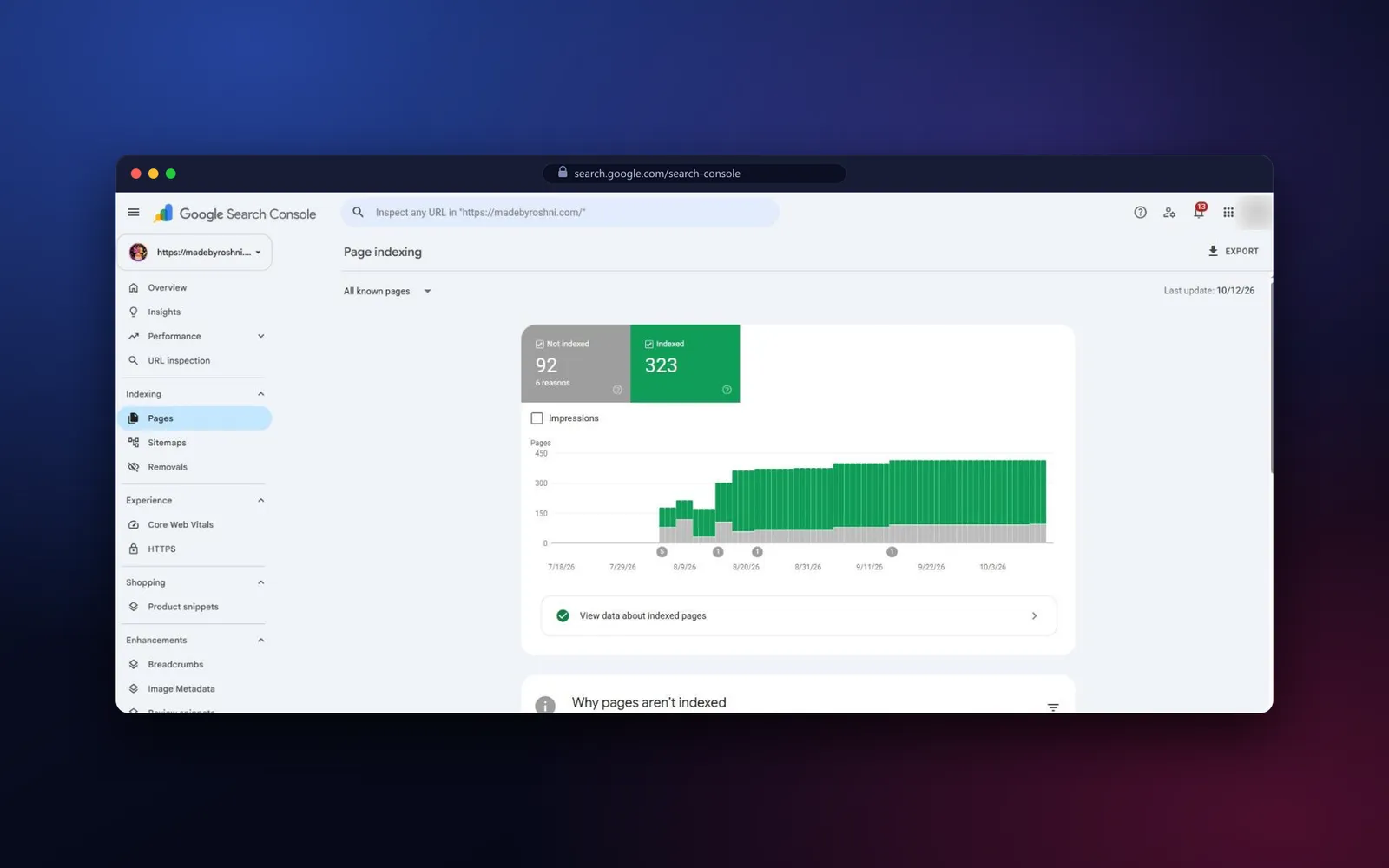Click the filter icon beside Why pages aren't indexed
The image size is (1389, 868).
[x=1053, y=707]
